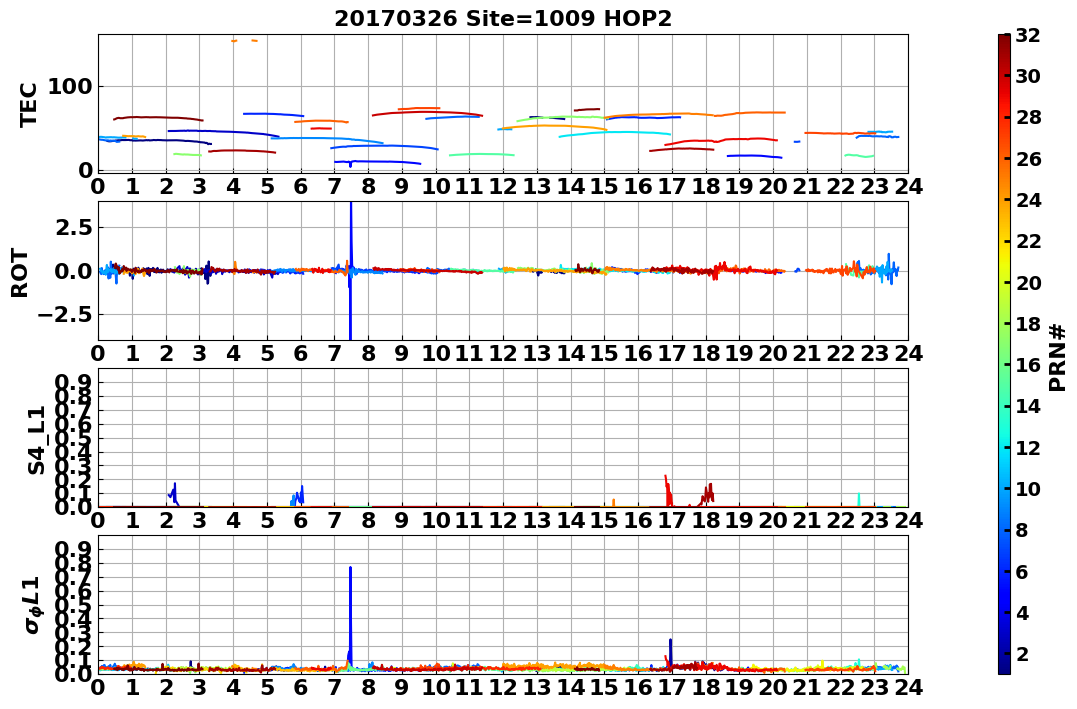Screen dimensions: 1077x709
Task: Click the orange S4_L1 spike near hour 15
Action: click(x=613, y=503)
